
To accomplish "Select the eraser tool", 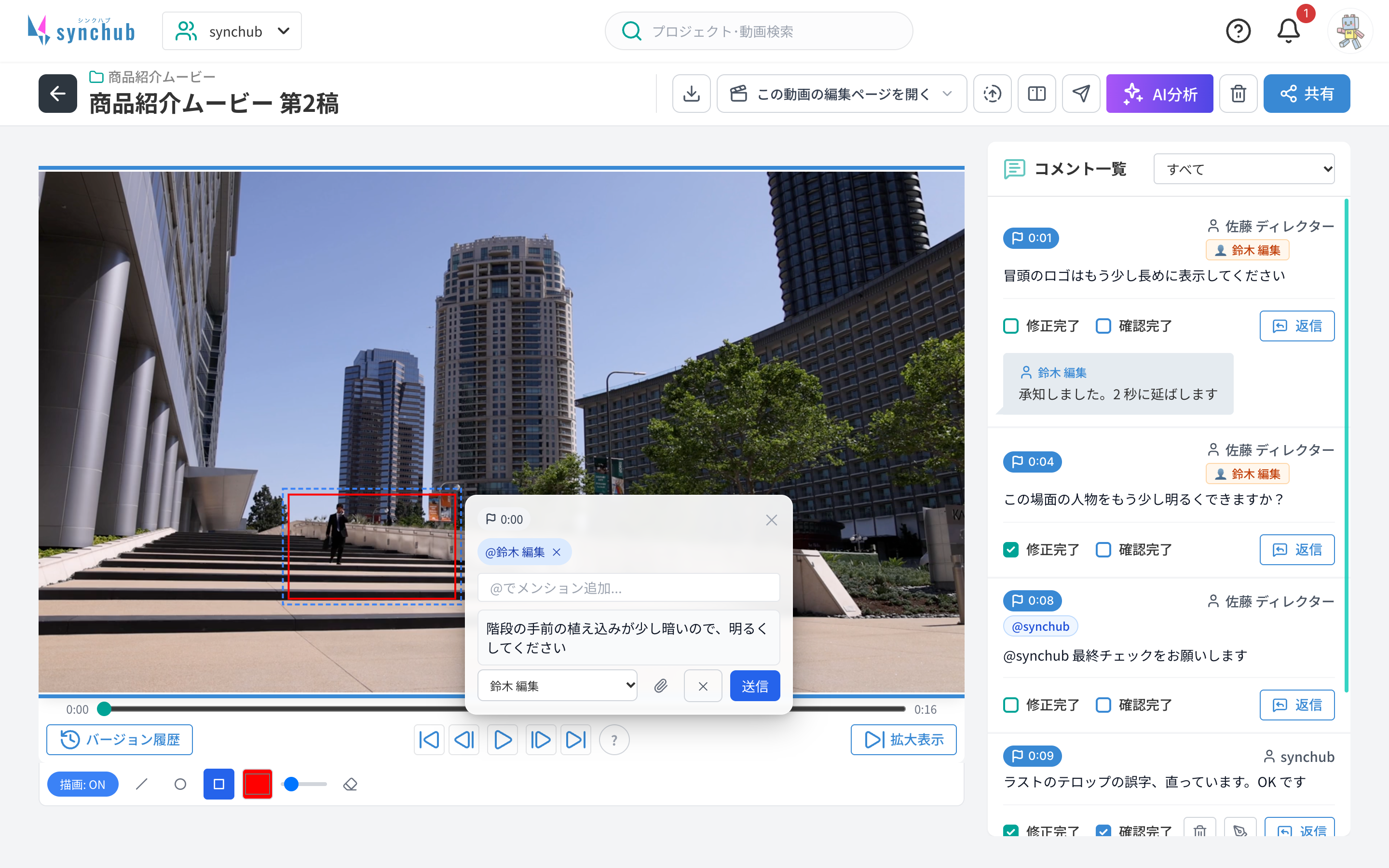I will [x=350, y=784].
